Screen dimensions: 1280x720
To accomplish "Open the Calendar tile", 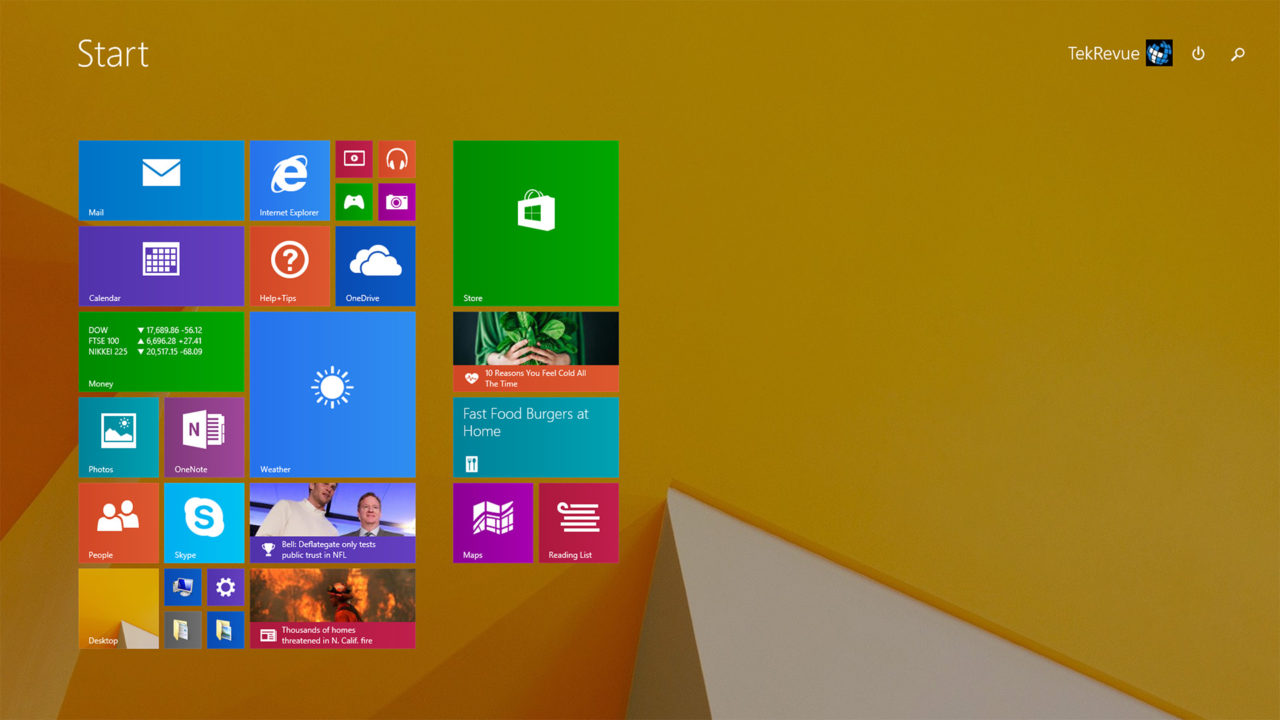I will (161, 266).
